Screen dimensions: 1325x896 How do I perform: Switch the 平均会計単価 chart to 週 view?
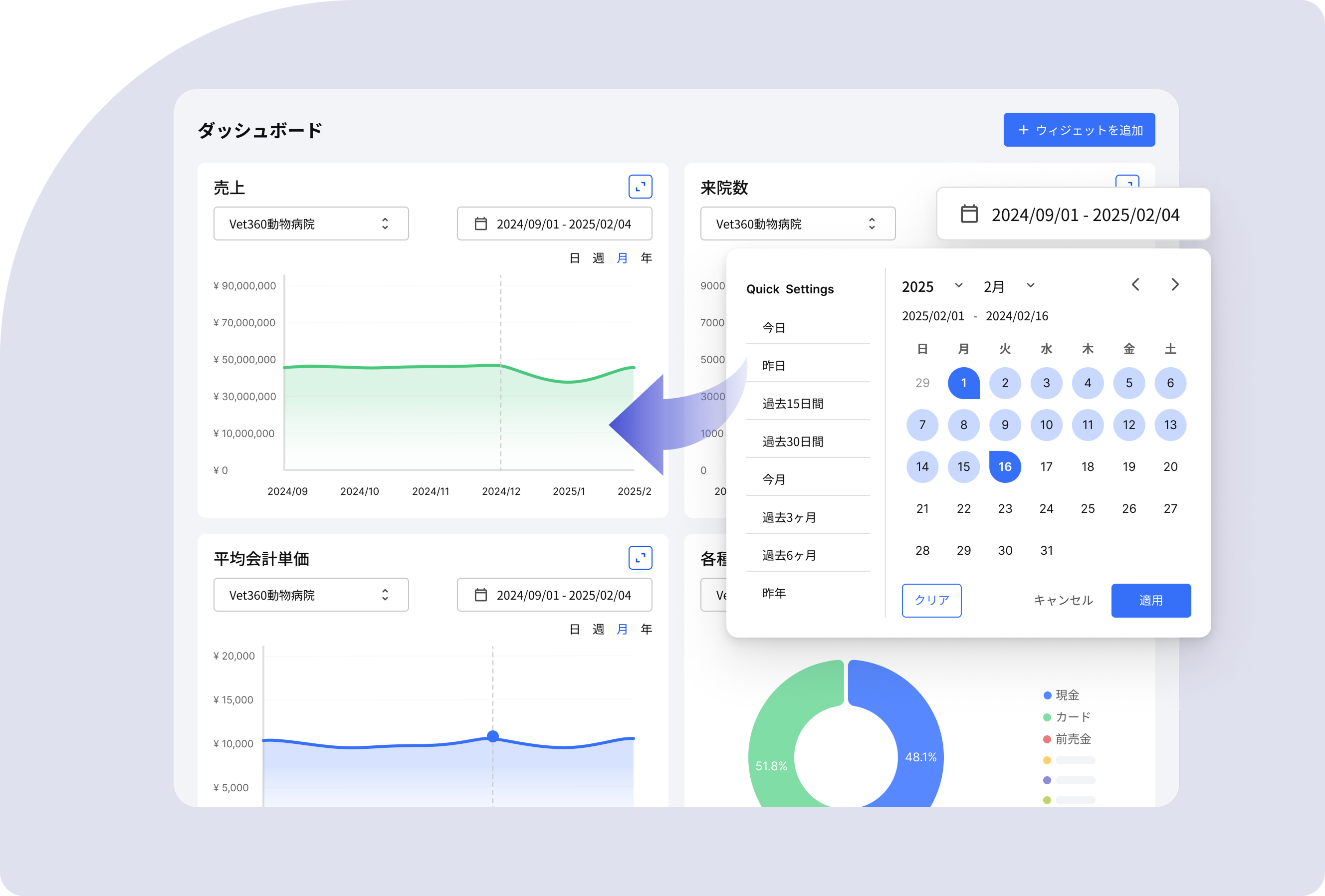[x=598, y=629]
